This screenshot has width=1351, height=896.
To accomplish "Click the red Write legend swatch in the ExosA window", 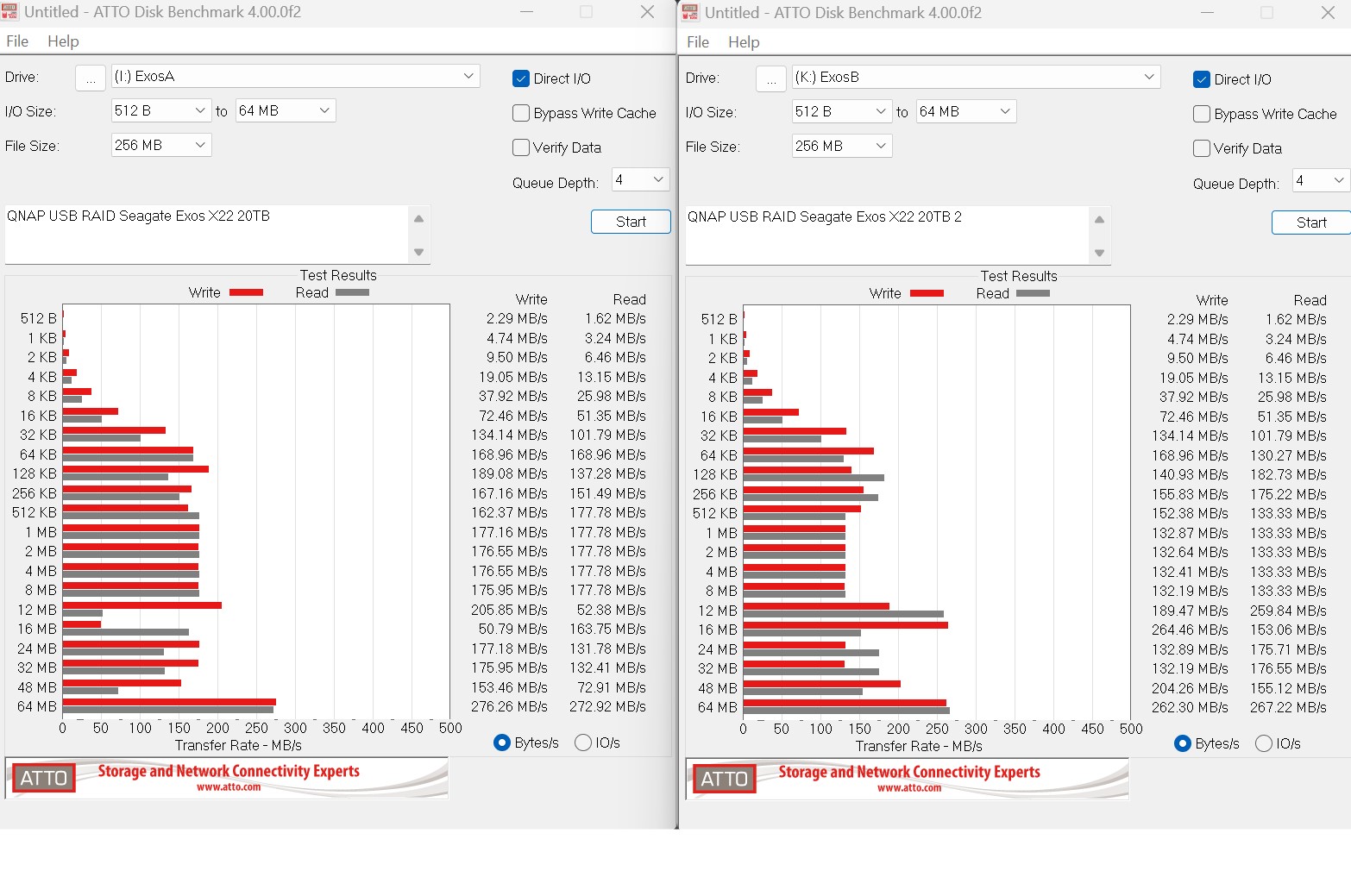I will click(x=246, y=292).
